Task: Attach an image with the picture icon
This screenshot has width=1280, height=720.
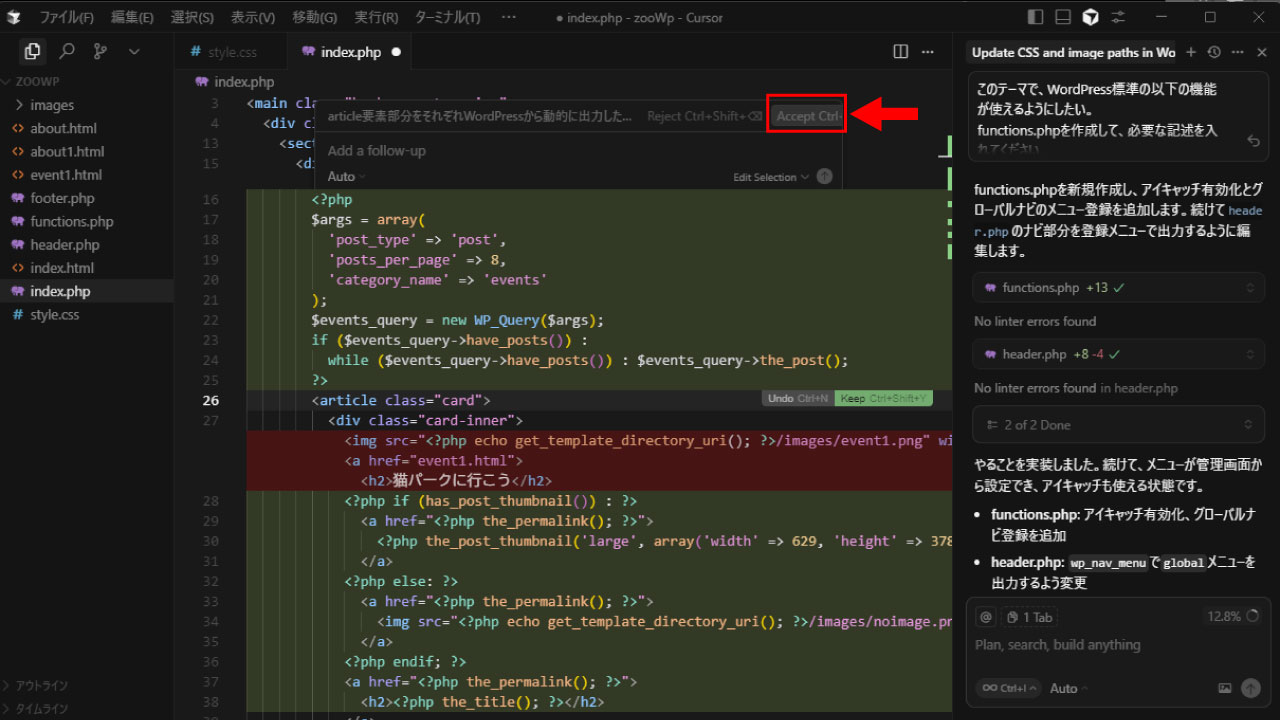Action: point(1225,688)
